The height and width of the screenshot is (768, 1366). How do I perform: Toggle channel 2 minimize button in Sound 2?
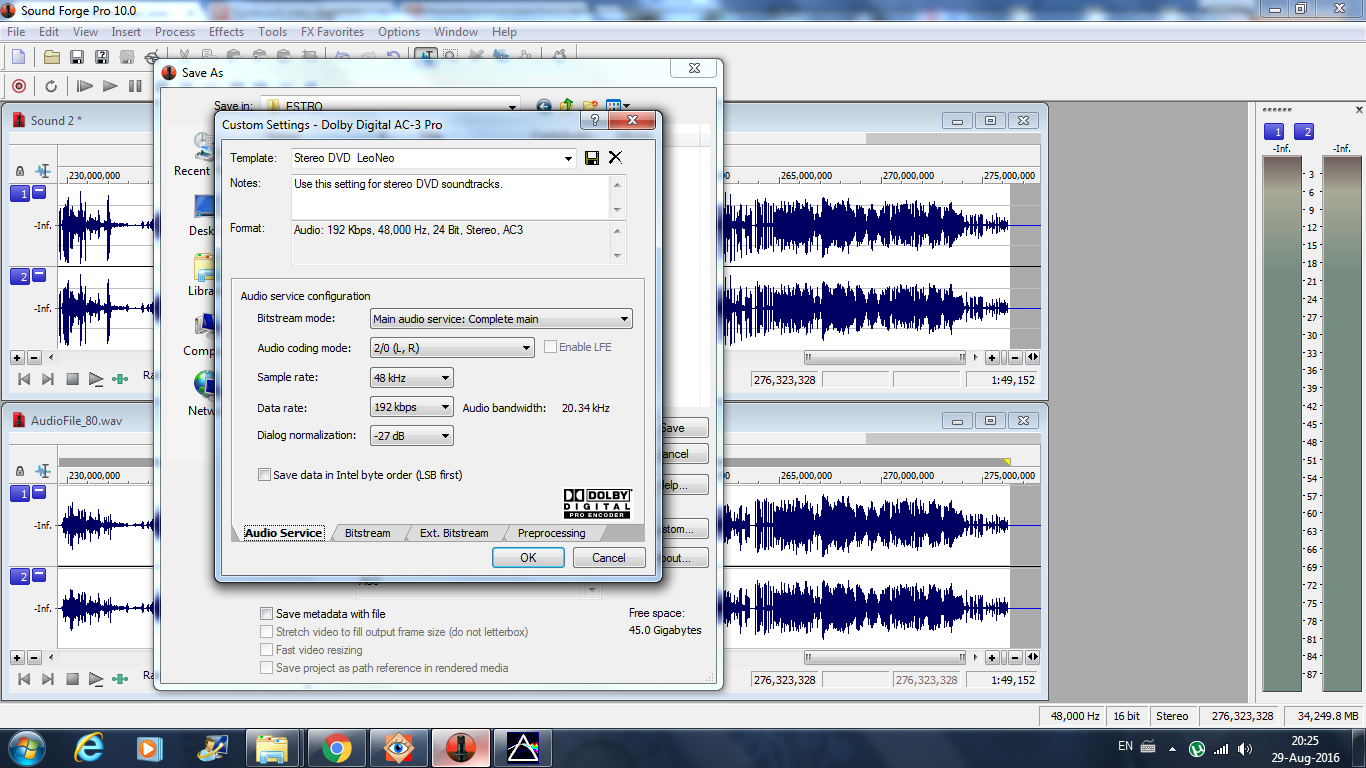click(39, 275)
